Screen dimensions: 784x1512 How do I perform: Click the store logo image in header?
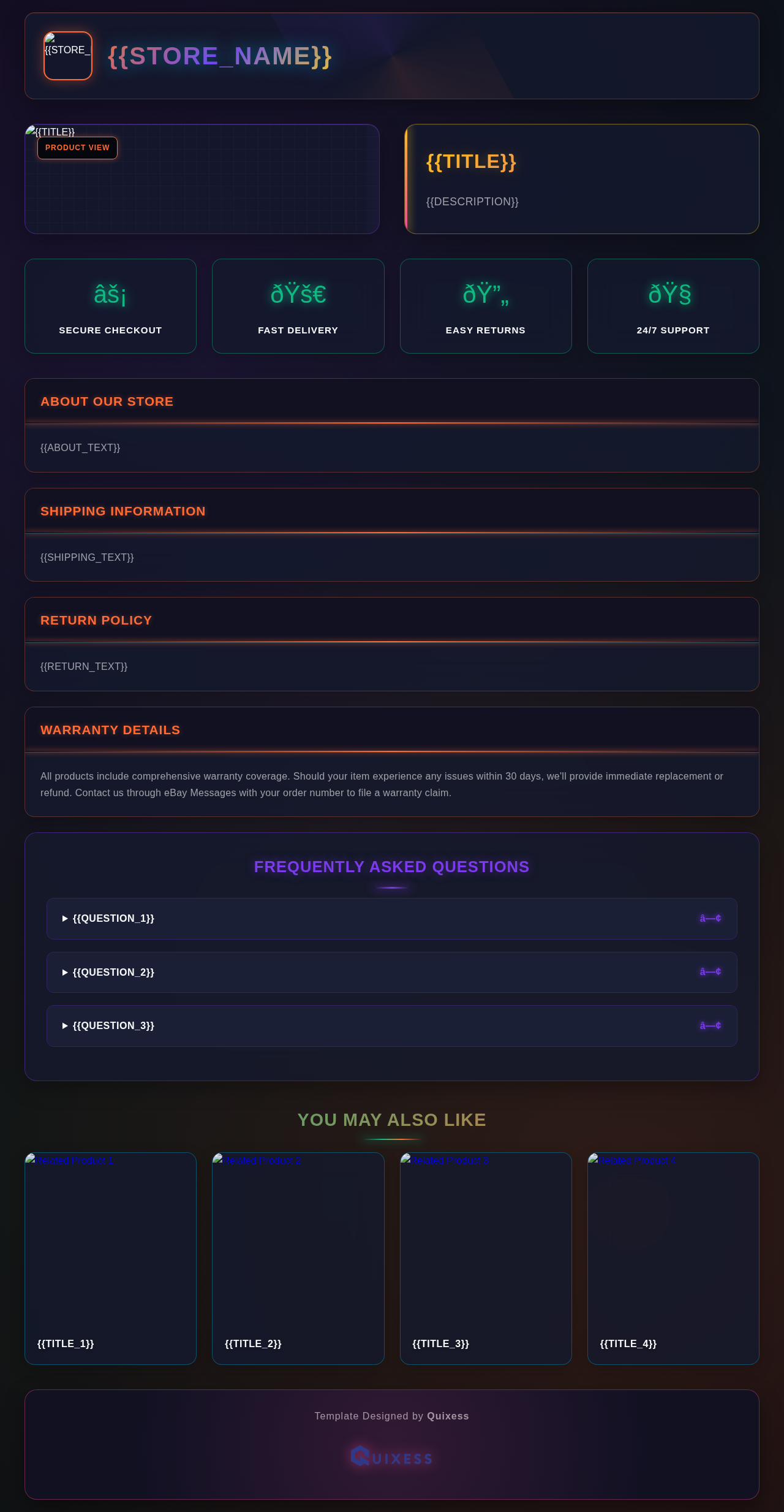point(68,56)
